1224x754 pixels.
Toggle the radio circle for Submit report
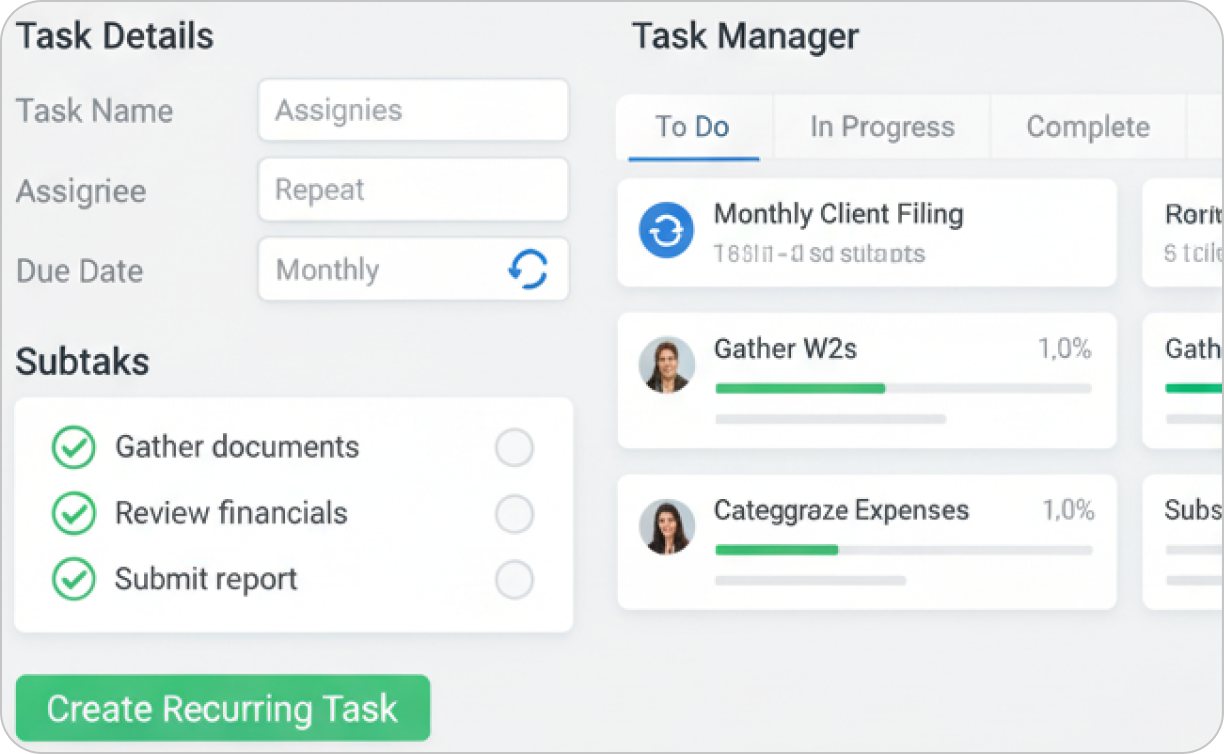(x=514, y=580)
